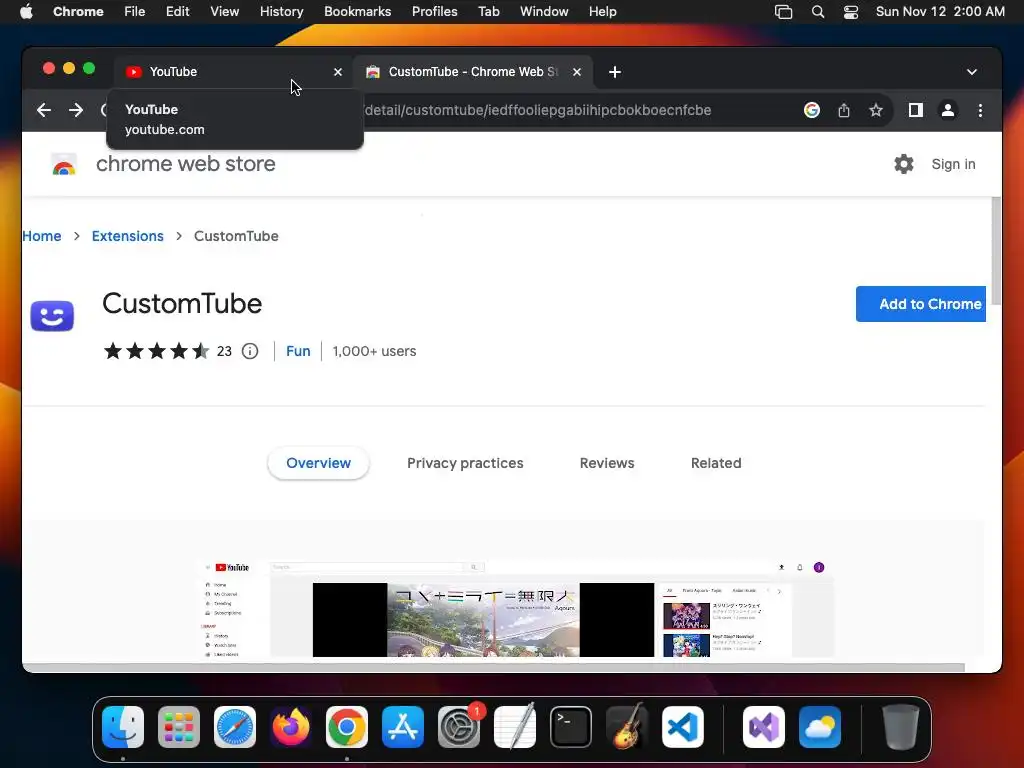Close the YouTube tab
1024x768 pixels.
pyautogui.click(x=338, y=72)
